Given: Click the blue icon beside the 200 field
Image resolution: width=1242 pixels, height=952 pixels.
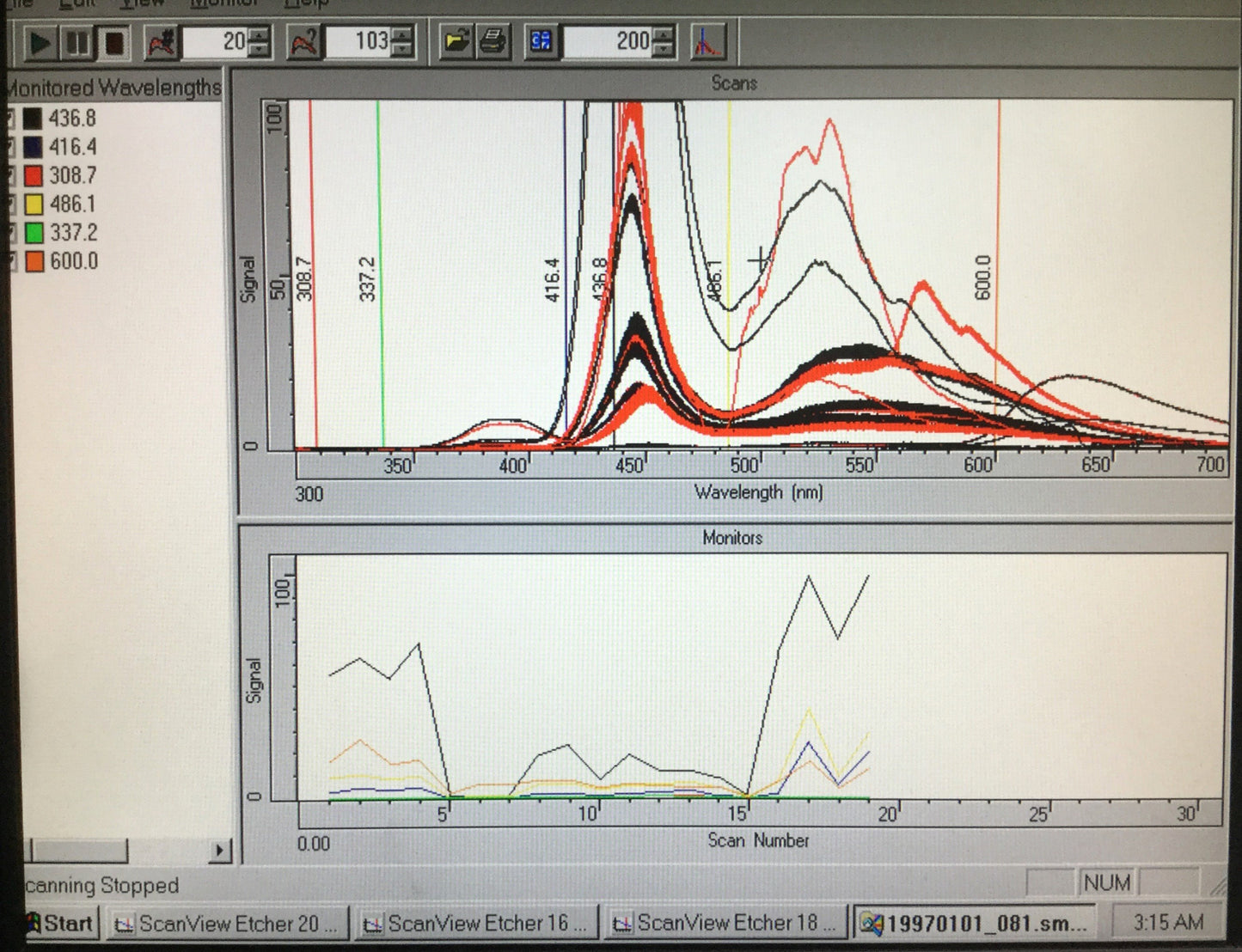Looking at the screenshot, I should (x=541, y=41).
